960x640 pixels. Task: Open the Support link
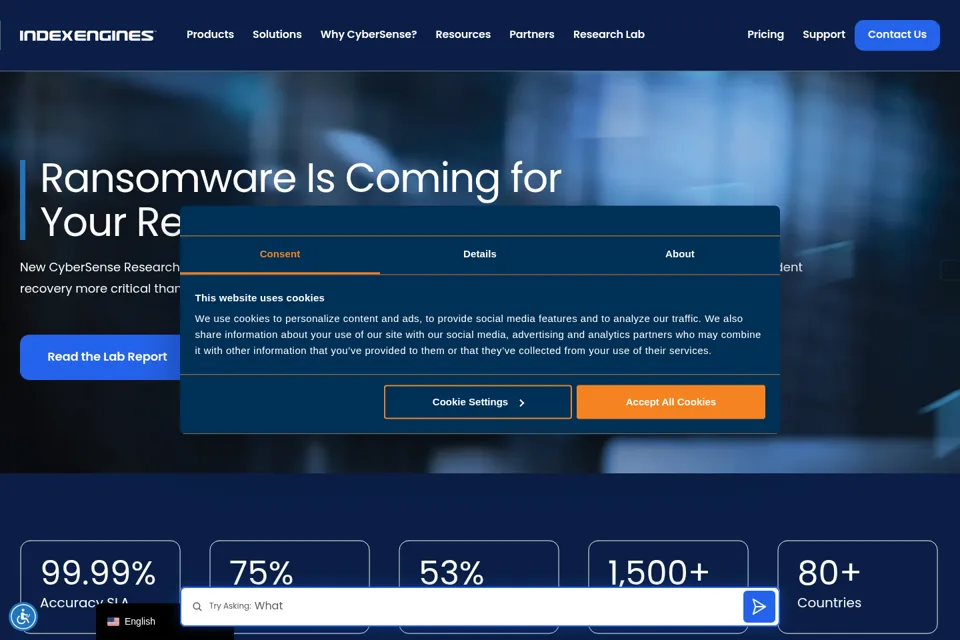pyautogui.click(x=823, y=34)
